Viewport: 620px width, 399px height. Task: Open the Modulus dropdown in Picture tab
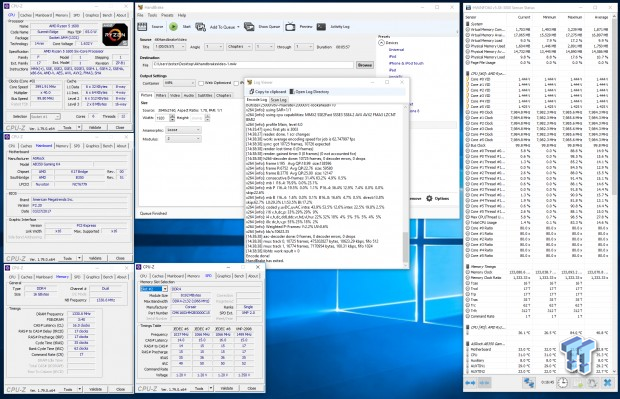coord(183,139)
